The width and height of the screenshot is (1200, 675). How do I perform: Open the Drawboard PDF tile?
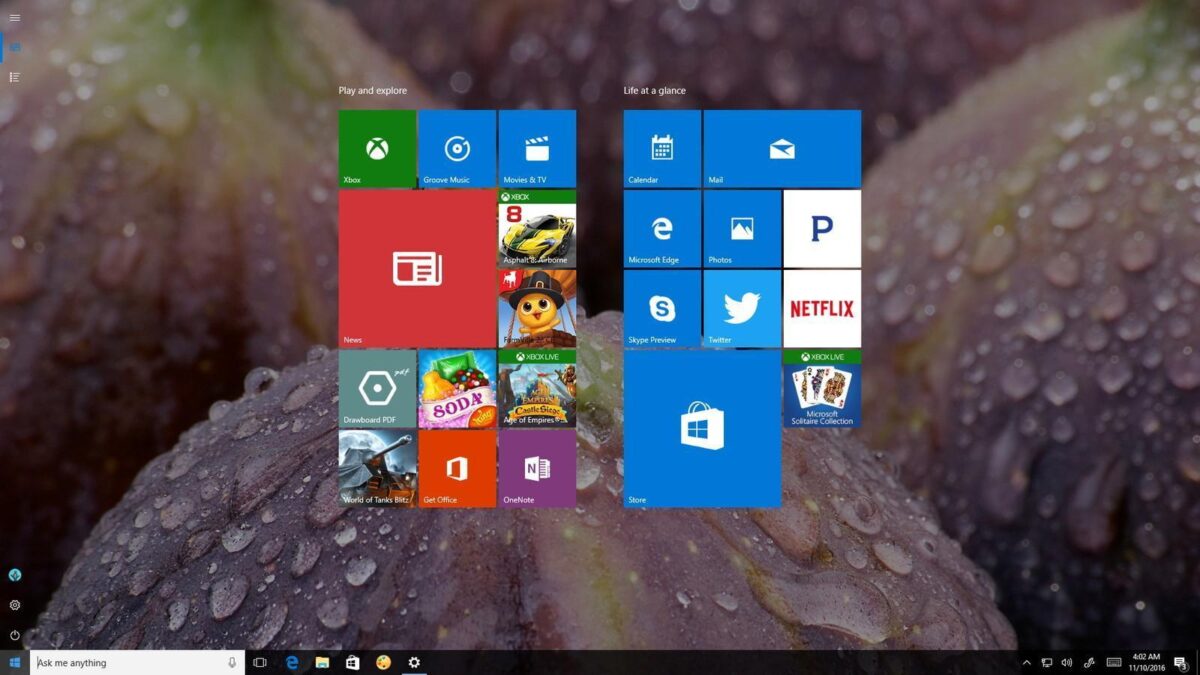[377, 388]
